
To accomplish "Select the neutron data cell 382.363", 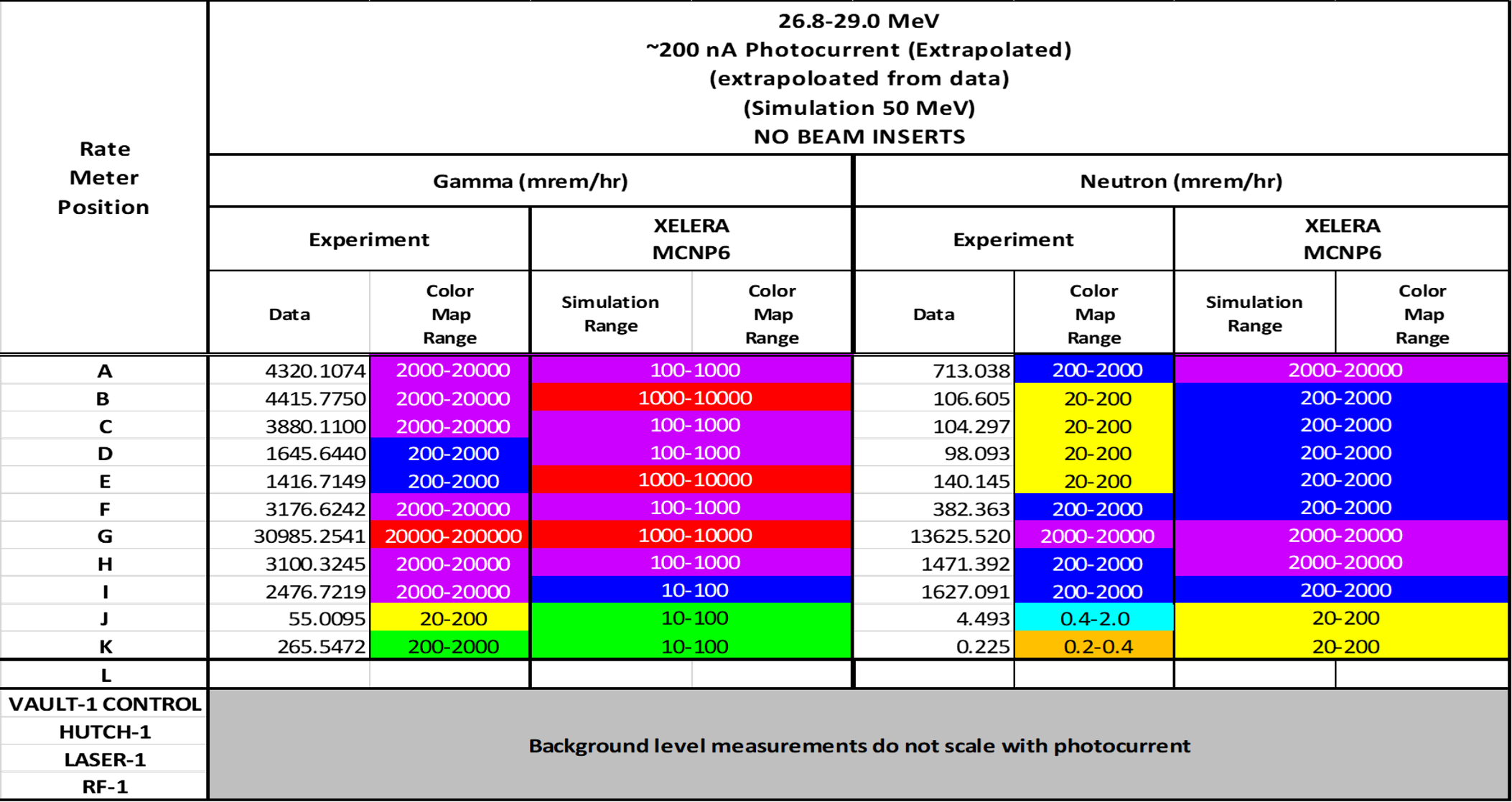I will coord(934,508).
